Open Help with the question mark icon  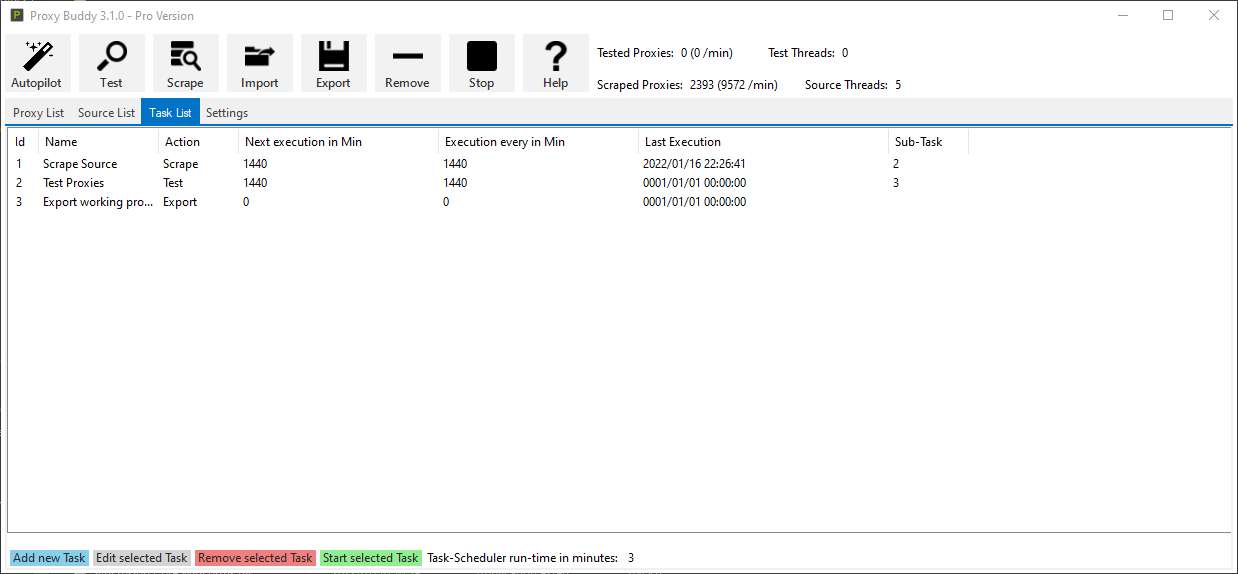pyautogui.click(x=555, y=63)
